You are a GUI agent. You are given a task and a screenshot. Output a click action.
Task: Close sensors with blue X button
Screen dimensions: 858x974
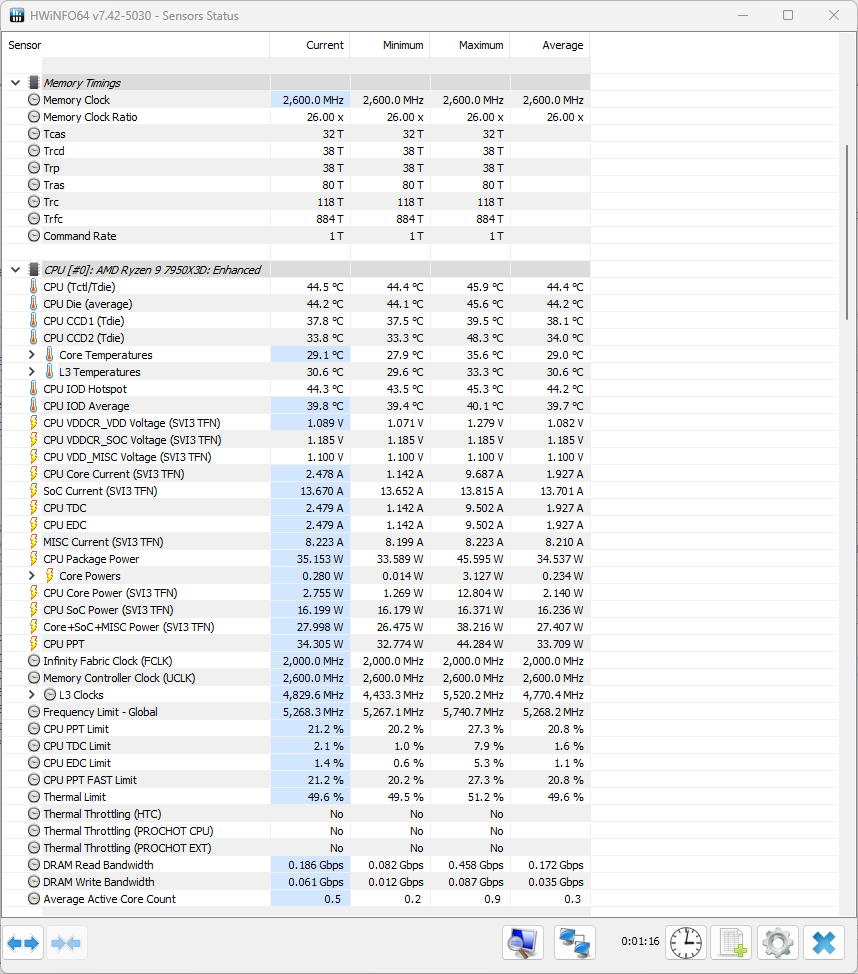point(824,943)
